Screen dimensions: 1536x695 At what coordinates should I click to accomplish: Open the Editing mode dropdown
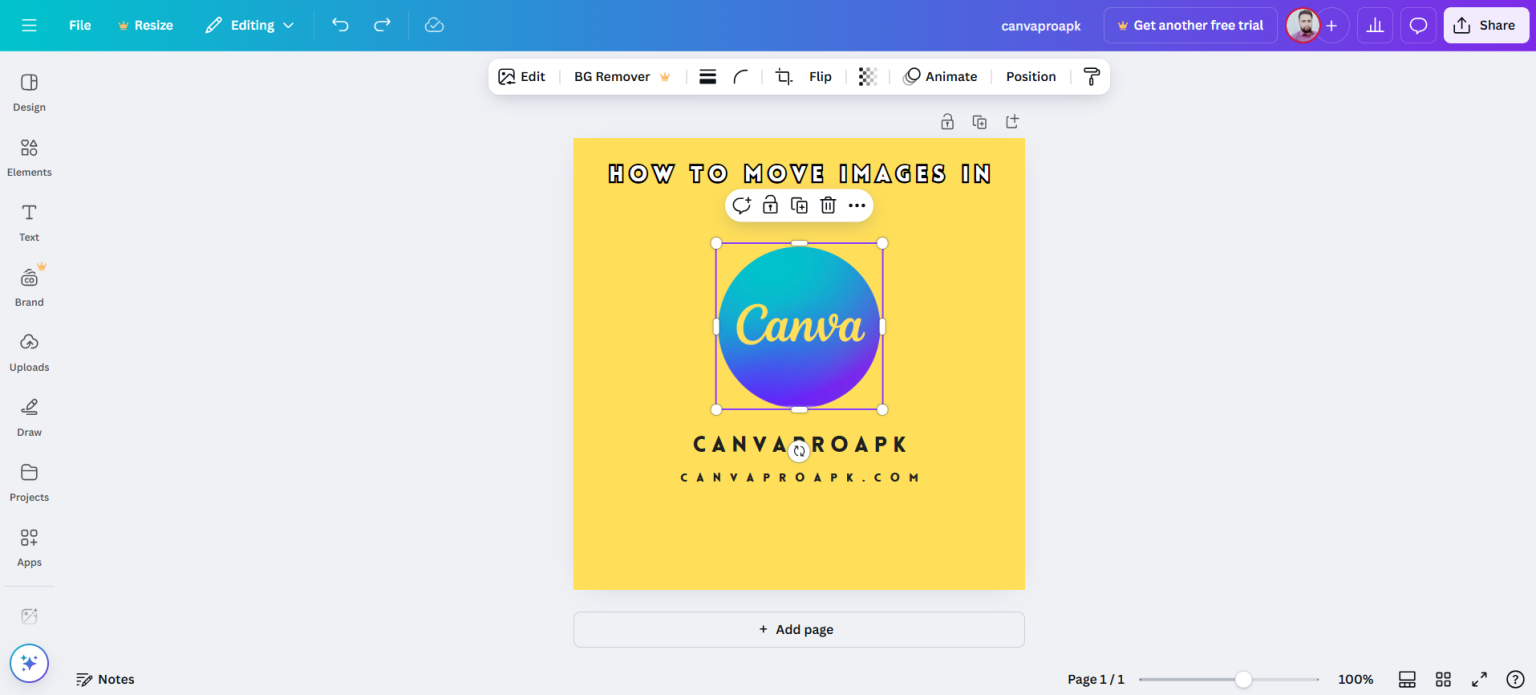(249, 25)
